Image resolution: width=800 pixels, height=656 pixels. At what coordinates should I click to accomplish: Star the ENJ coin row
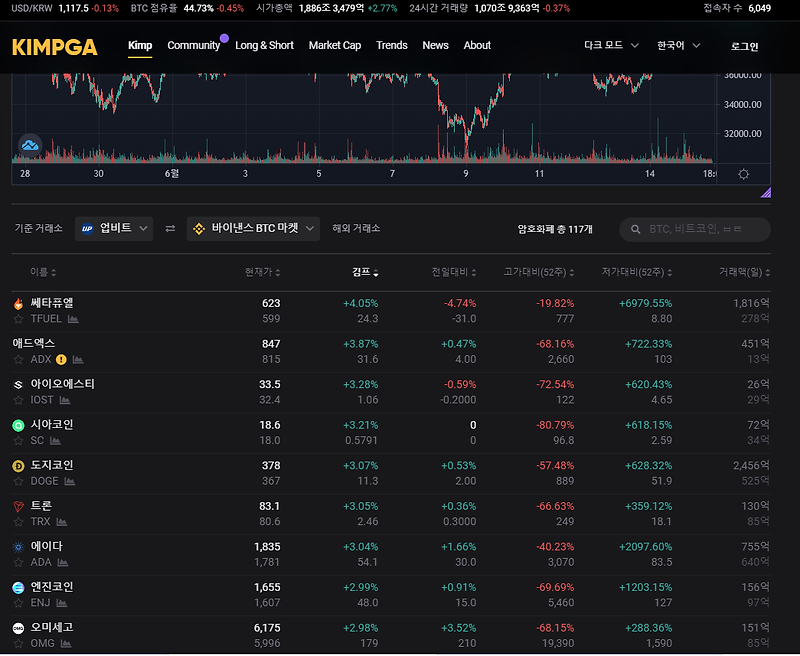click(18, 603)
